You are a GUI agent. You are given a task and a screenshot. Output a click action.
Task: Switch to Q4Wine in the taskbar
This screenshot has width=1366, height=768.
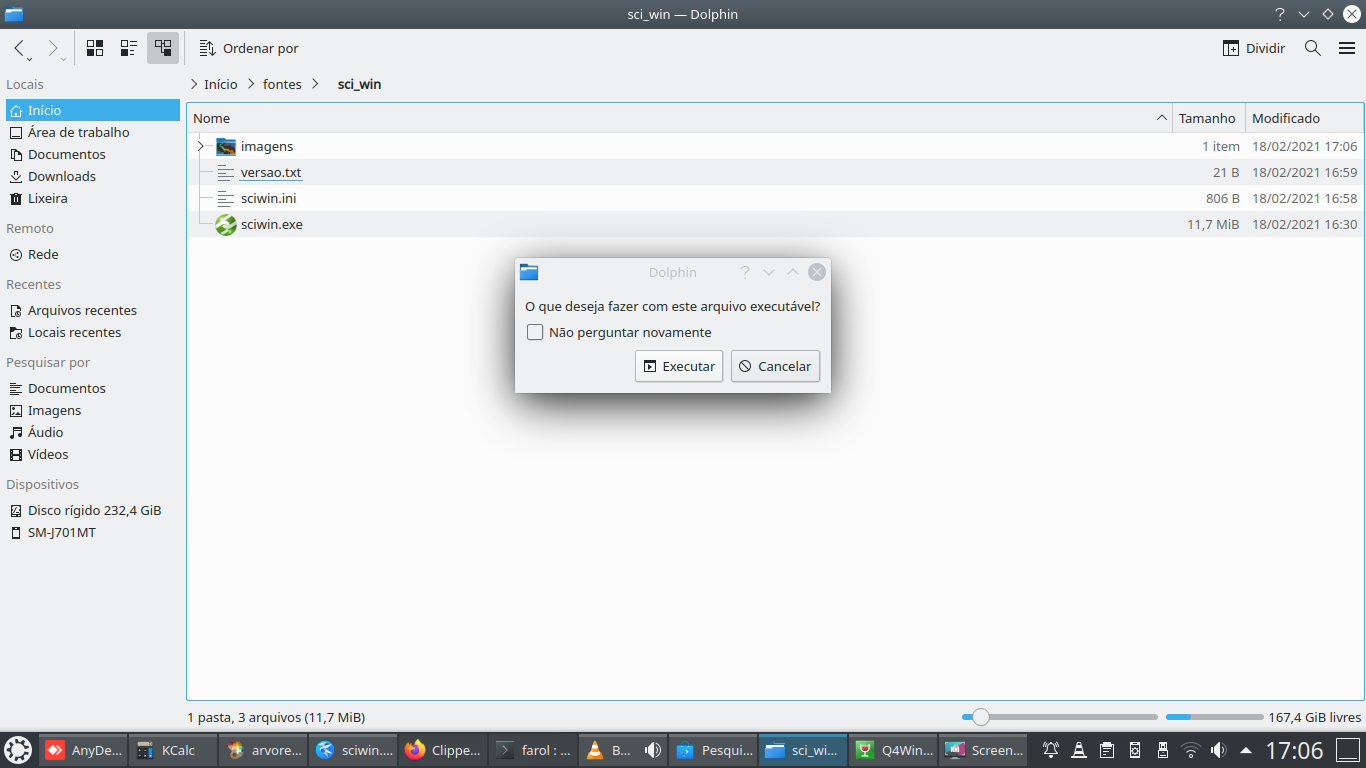click(894, 750)
